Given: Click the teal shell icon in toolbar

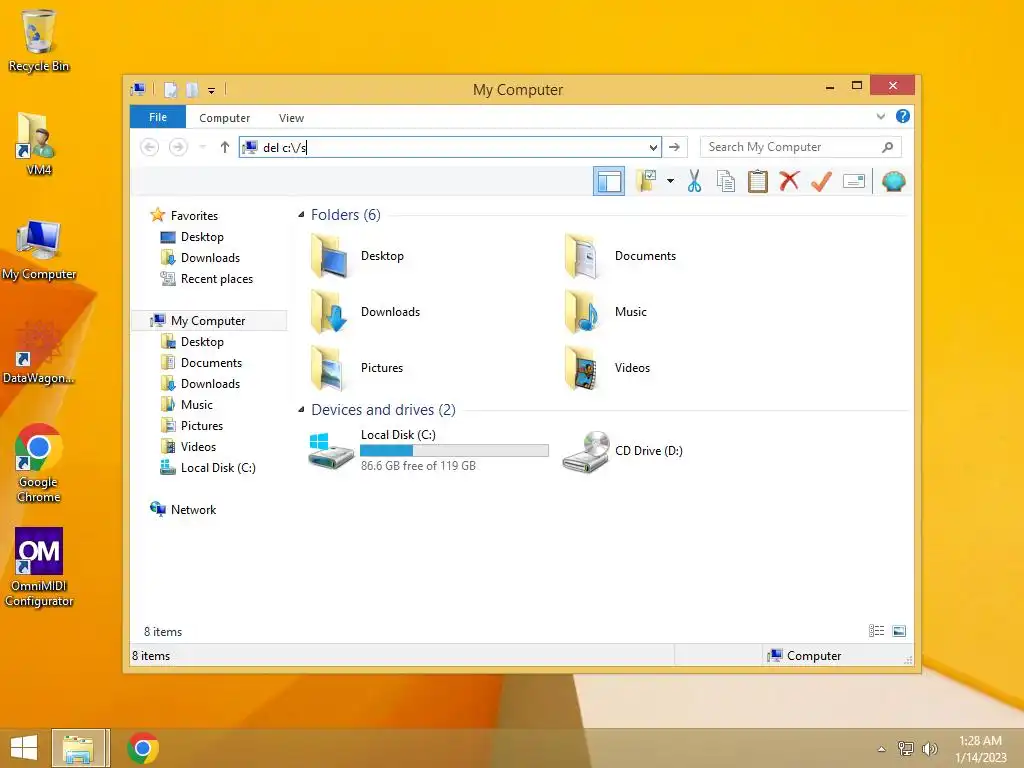Looking at the screenshot, I should (x=893, y=182).
